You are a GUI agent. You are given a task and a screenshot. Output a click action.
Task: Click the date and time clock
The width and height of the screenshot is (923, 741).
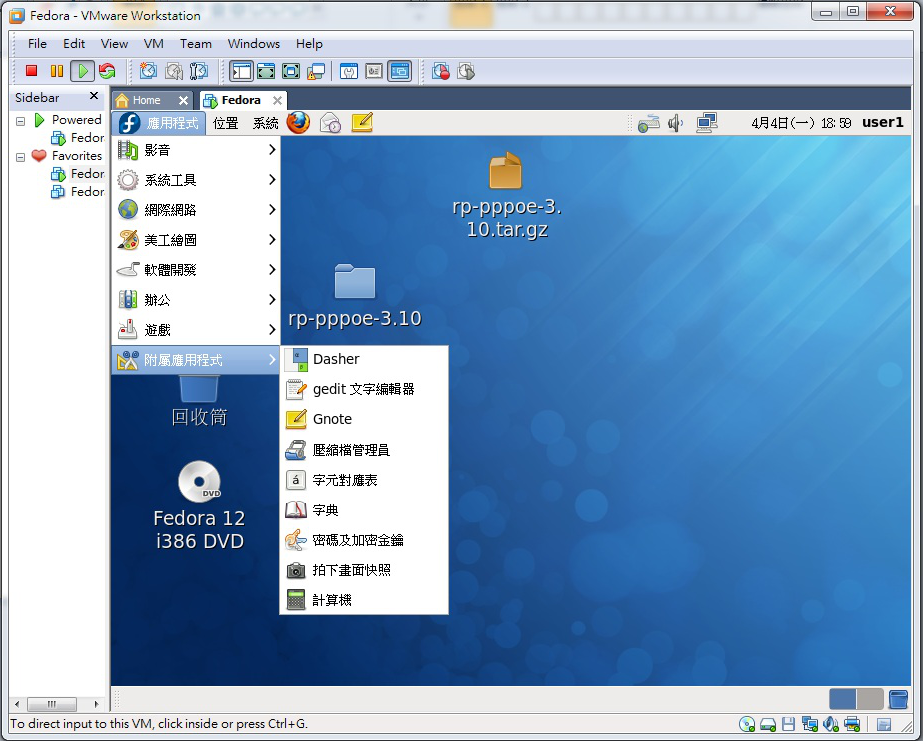coord(801,123)
